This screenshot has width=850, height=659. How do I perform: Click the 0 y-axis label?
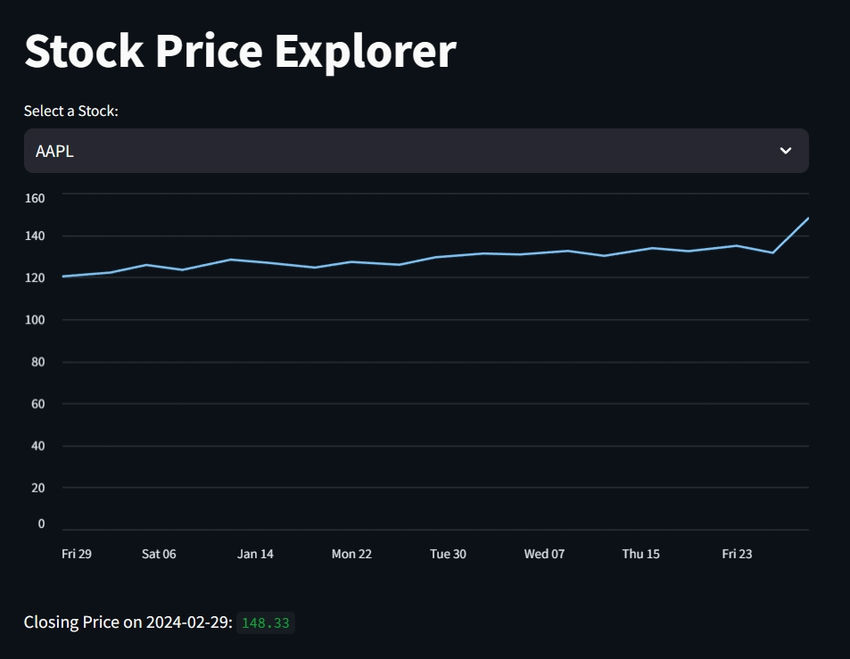click(x=41, y=523)
